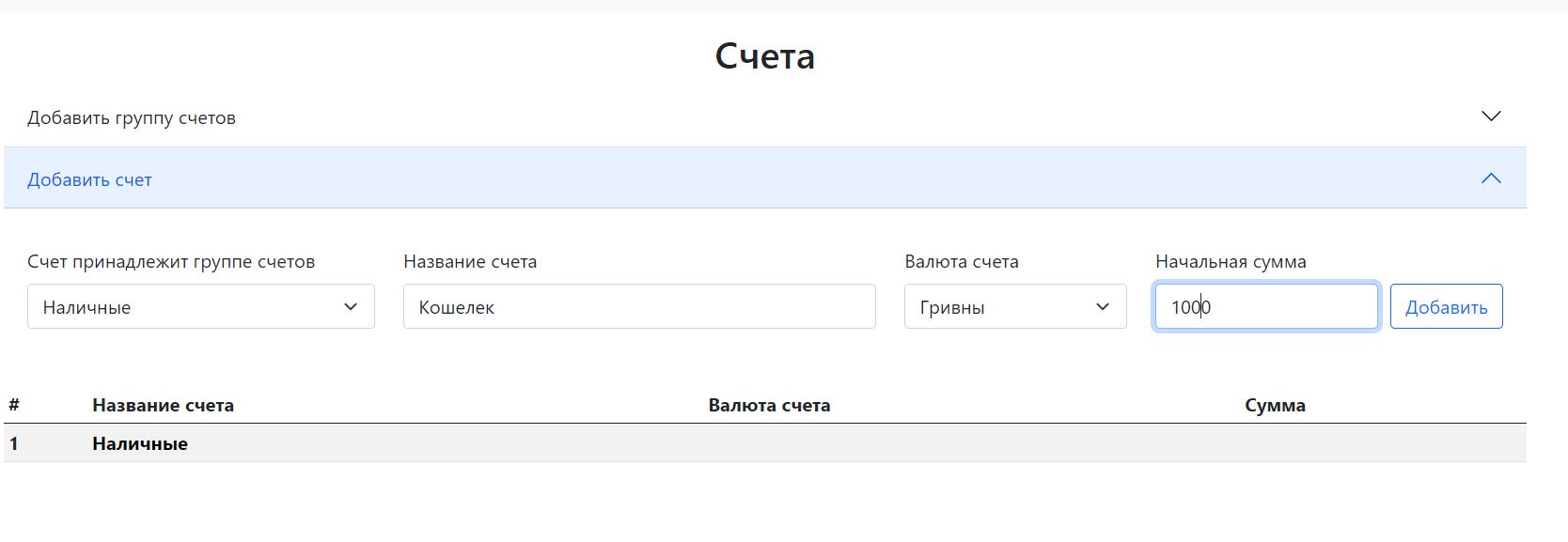Click the # column header in the table
This screenshot has height=542, width=1568.
pos(14,406)
